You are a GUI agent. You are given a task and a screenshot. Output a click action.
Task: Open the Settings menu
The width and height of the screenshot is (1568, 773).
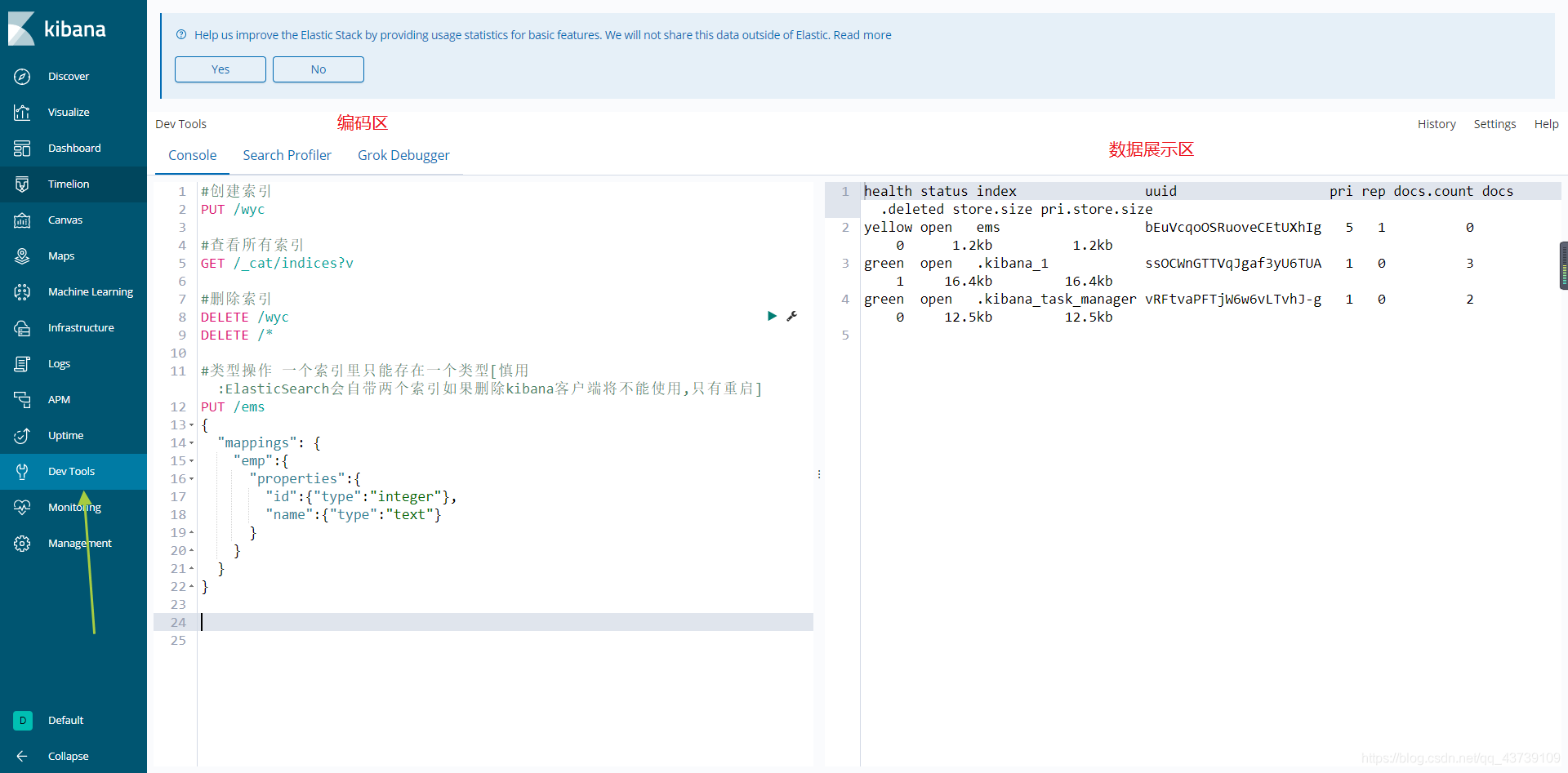(1494, 124)
